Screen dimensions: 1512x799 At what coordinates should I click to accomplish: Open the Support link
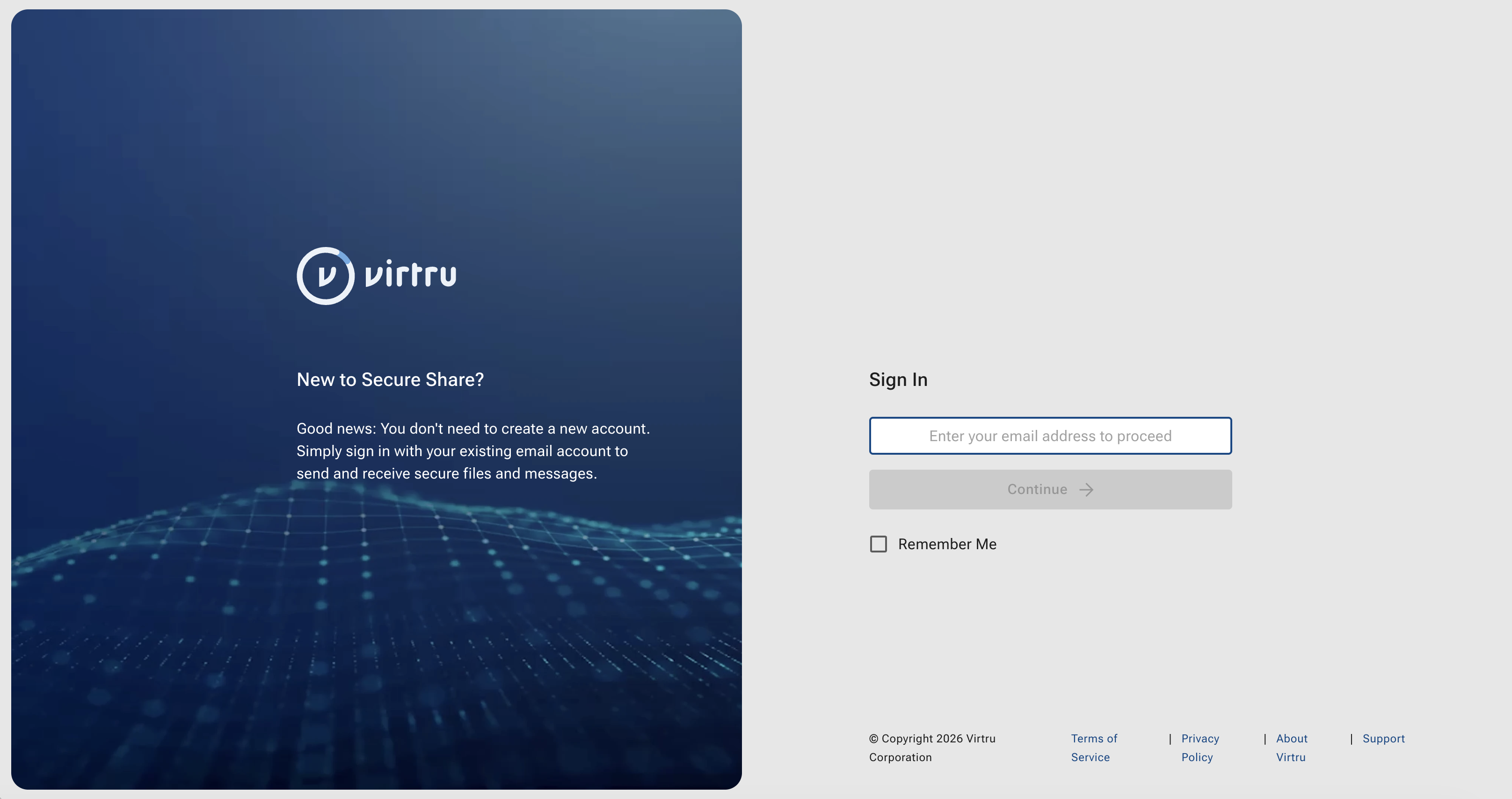[1383, 739]
